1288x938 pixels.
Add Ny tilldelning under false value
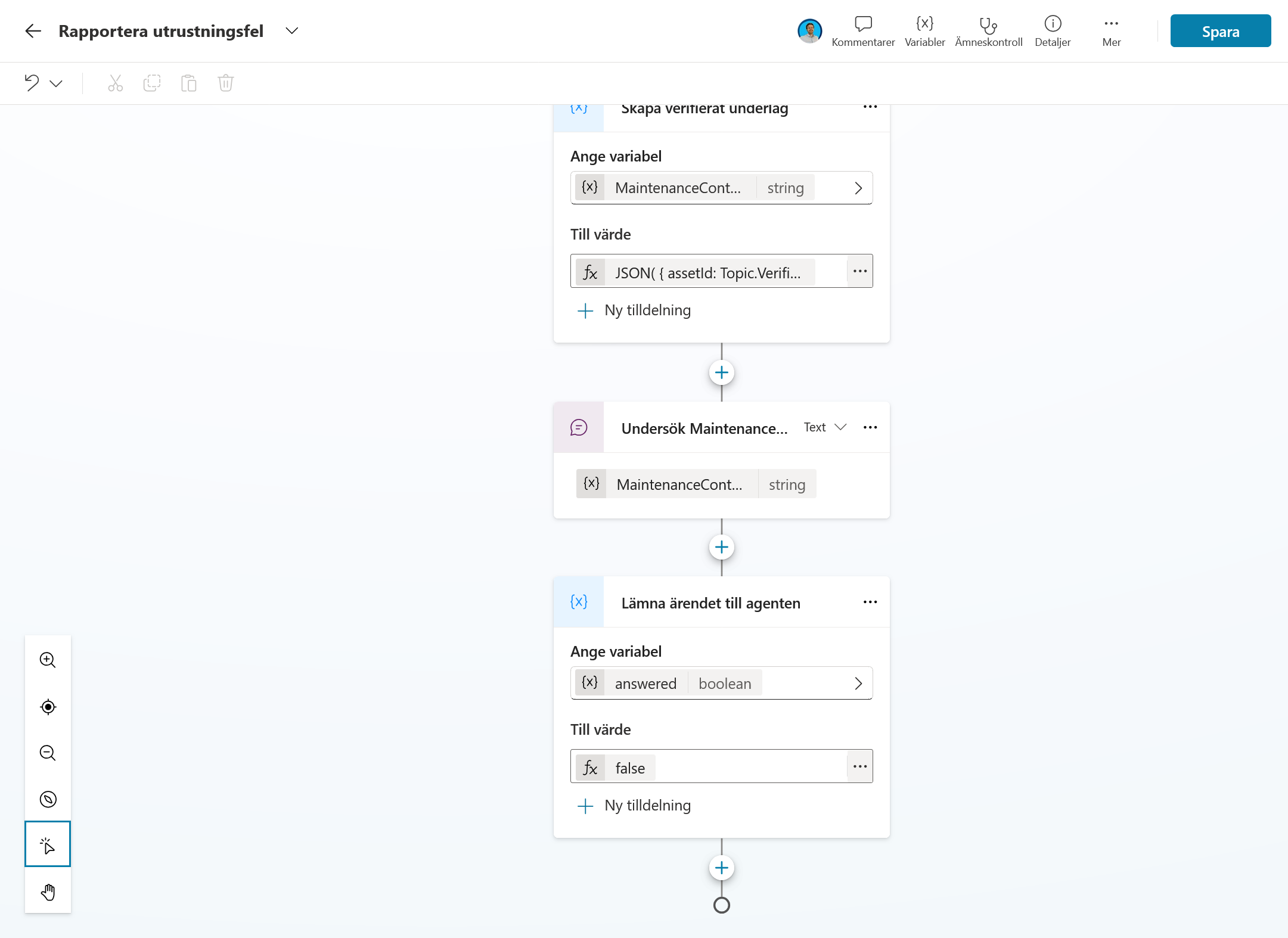point(634,806)
